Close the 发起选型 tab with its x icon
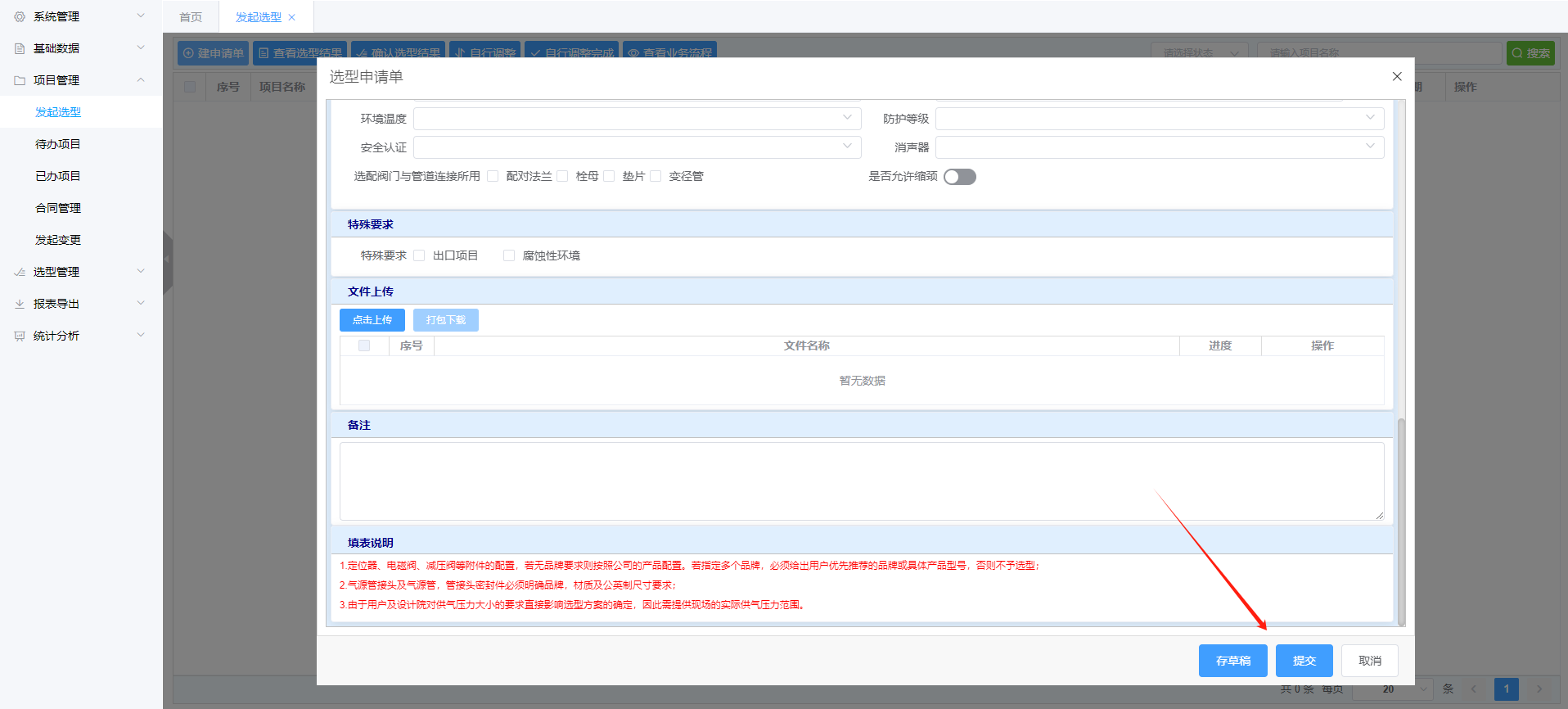 [292, 17]
